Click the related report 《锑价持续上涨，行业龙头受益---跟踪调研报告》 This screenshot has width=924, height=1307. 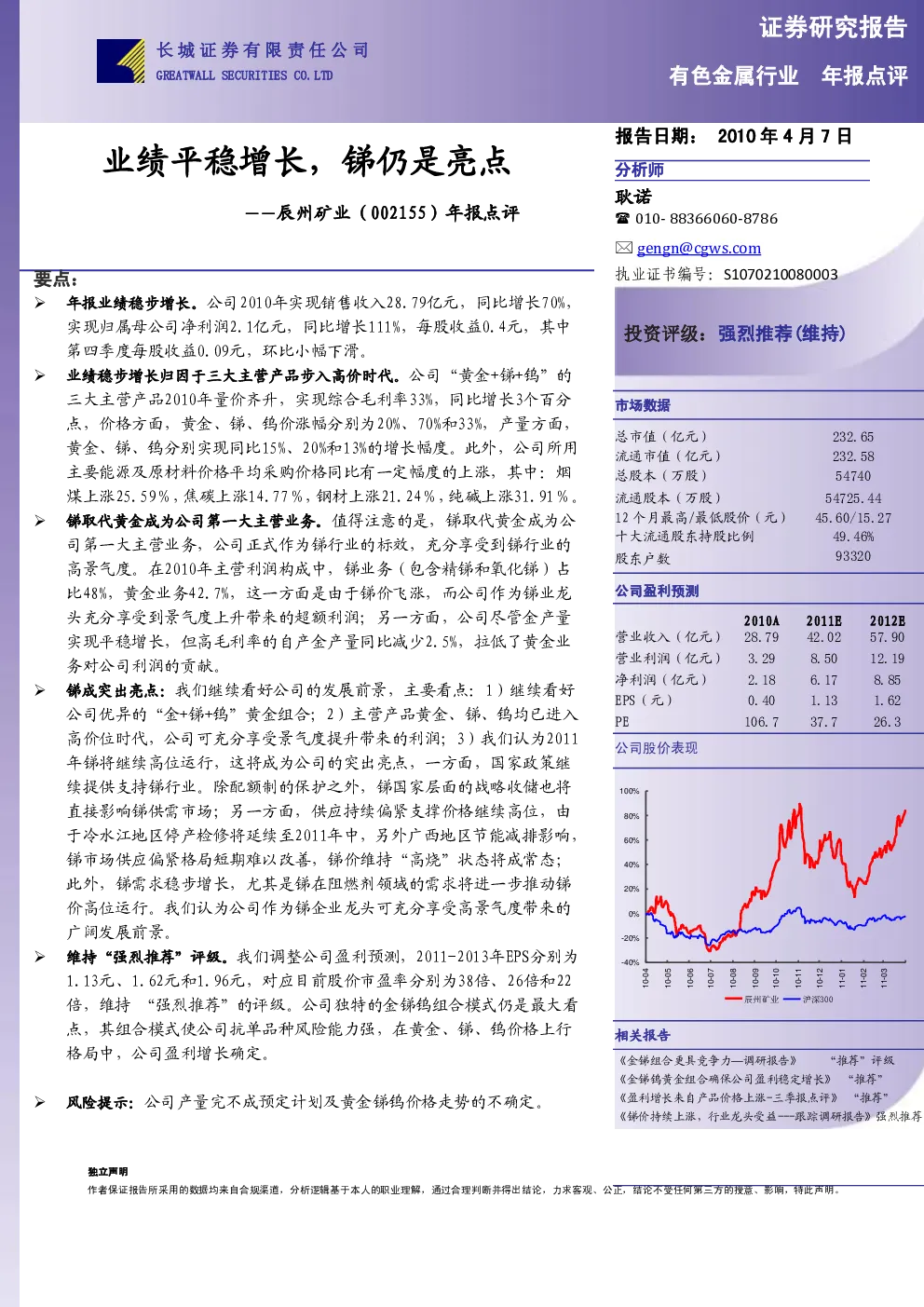[x=744, y=1116]
